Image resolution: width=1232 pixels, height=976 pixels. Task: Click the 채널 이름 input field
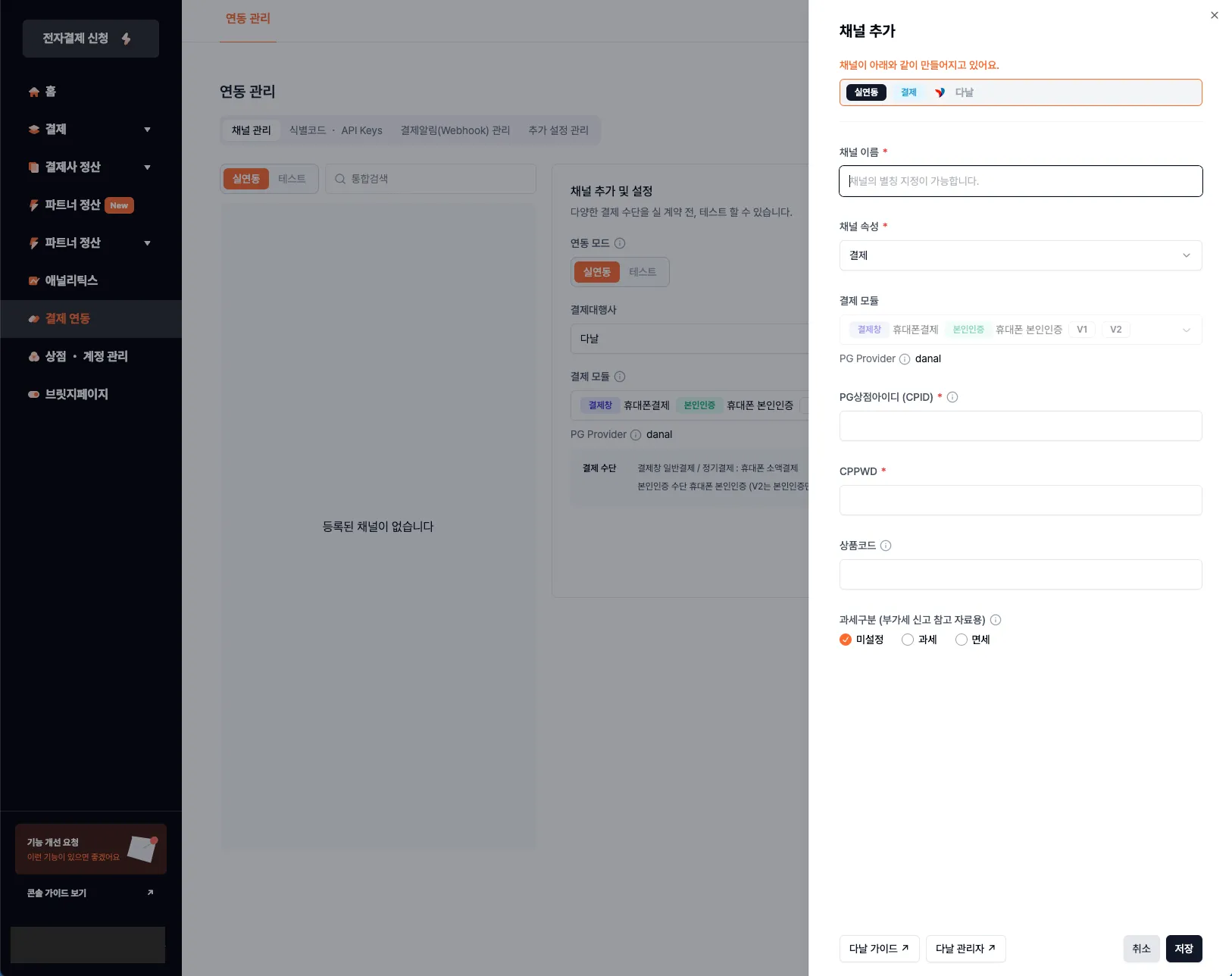click(1020, 181)
